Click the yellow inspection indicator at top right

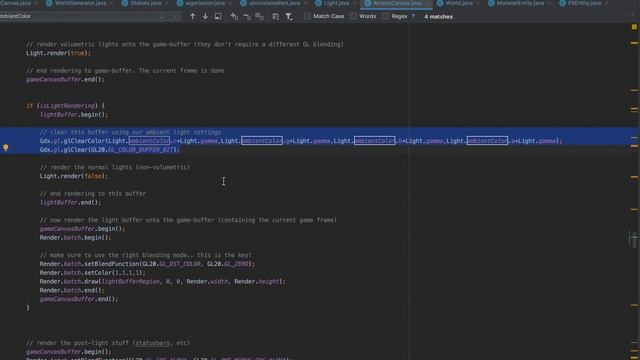[634, 27]
